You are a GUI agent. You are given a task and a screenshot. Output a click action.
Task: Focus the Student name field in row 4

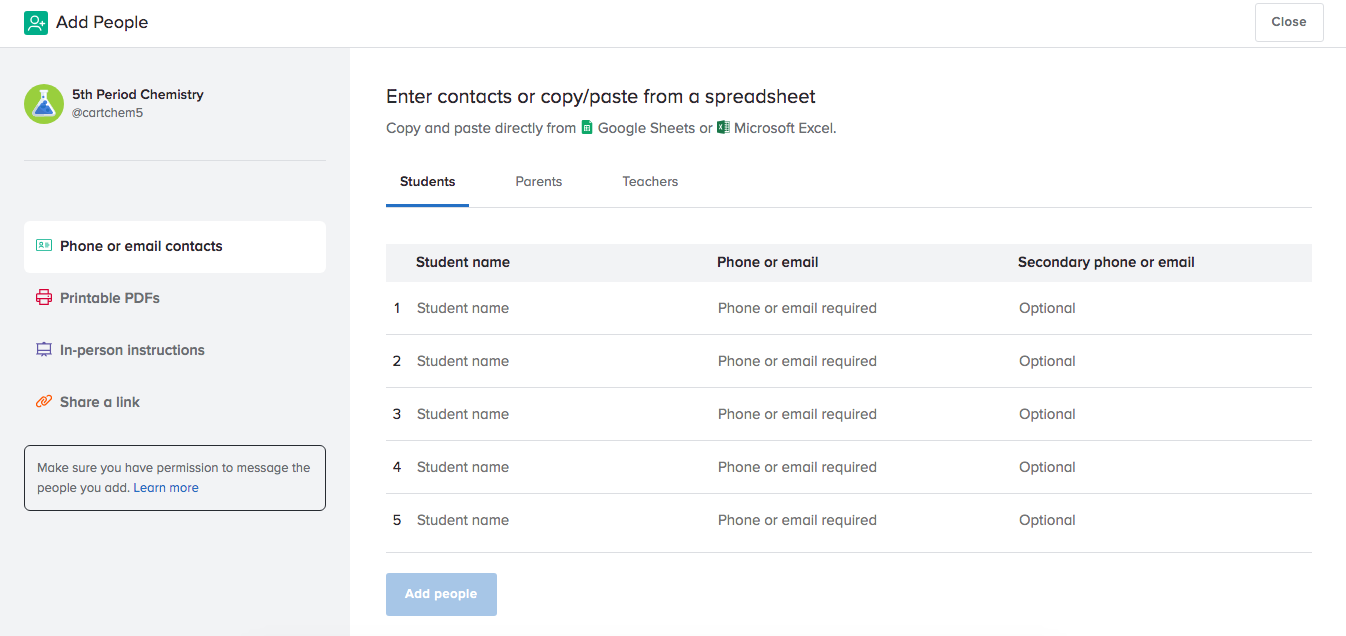point(558,467)
